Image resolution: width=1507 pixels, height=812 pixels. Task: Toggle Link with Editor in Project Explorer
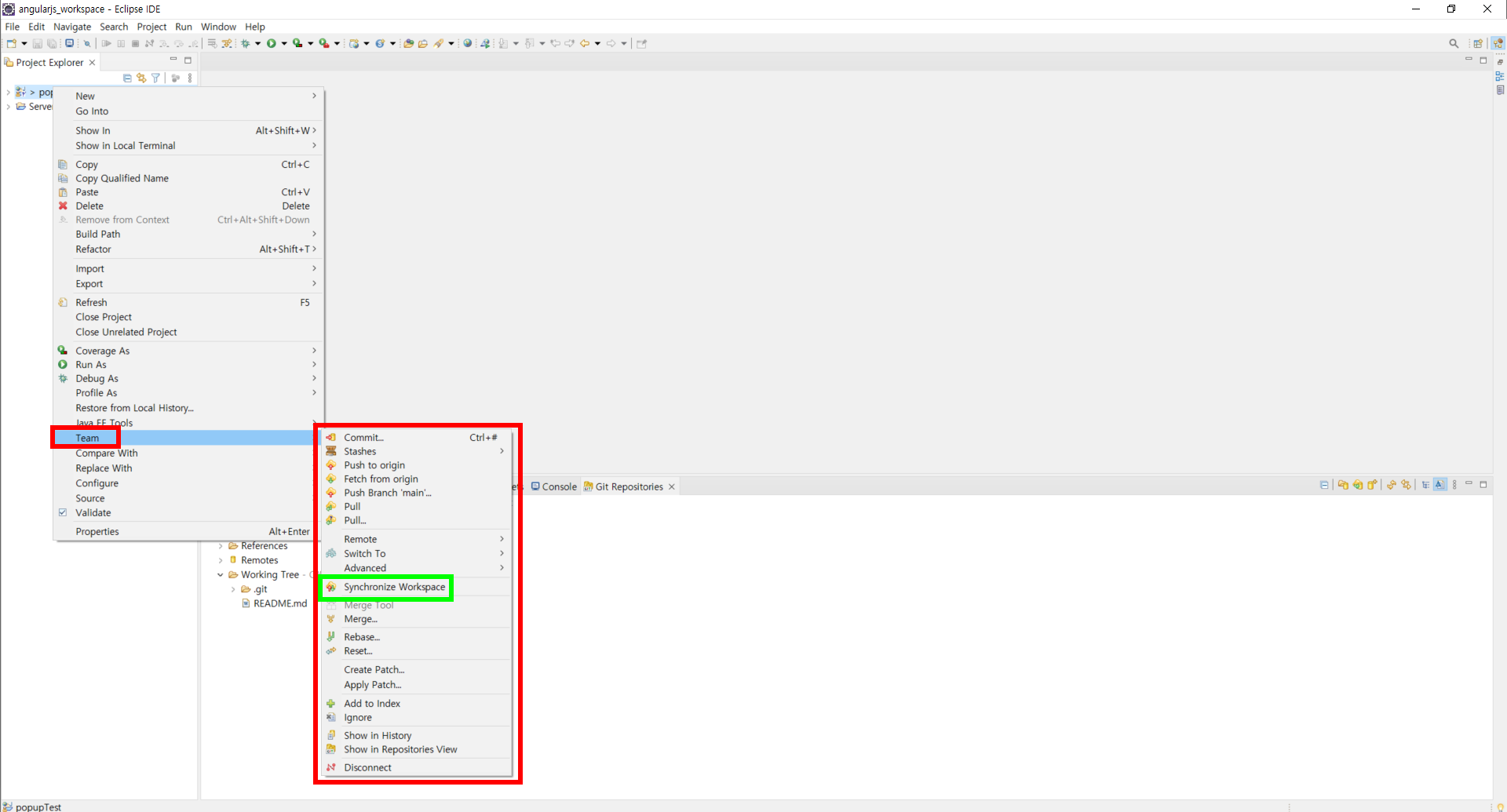pos(141,78)
